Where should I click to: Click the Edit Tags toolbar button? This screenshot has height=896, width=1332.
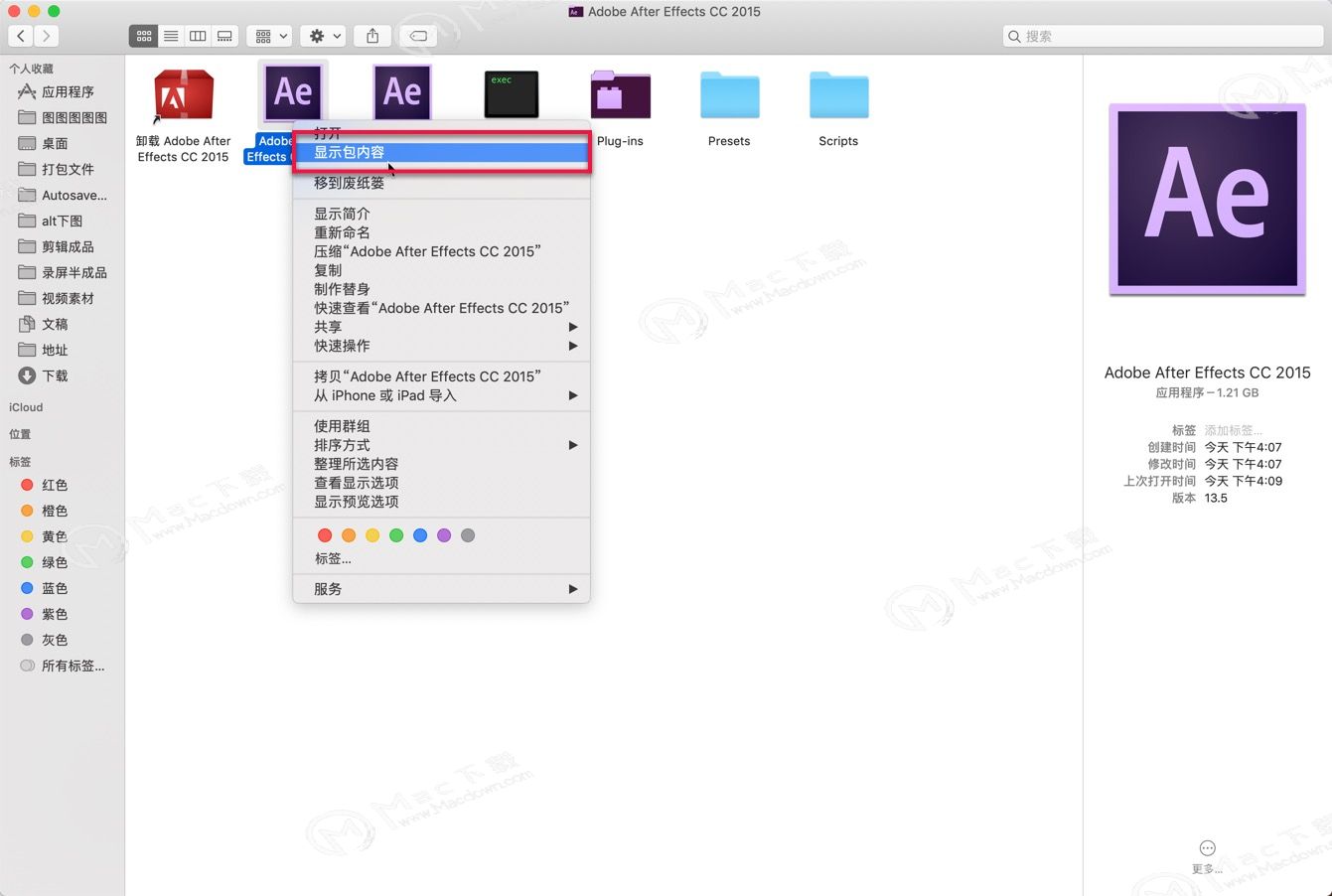(x=418, y=36)
